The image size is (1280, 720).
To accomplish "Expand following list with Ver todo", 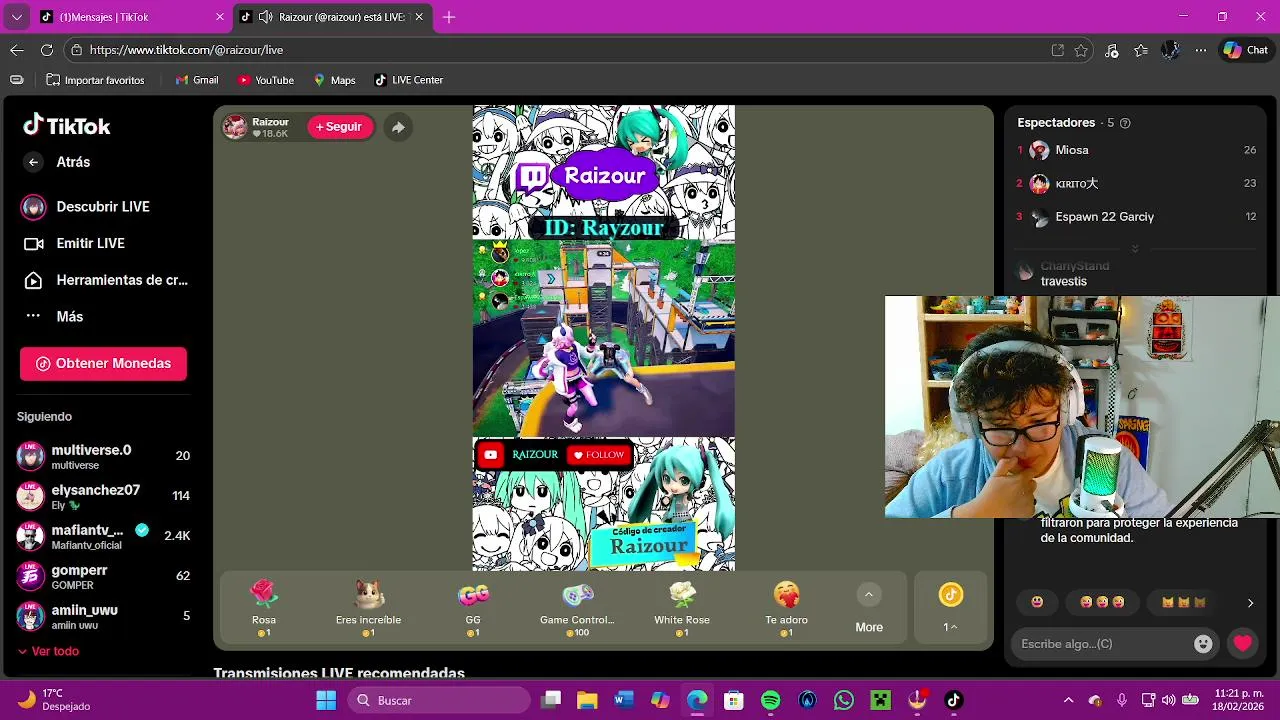I will 48,651.
